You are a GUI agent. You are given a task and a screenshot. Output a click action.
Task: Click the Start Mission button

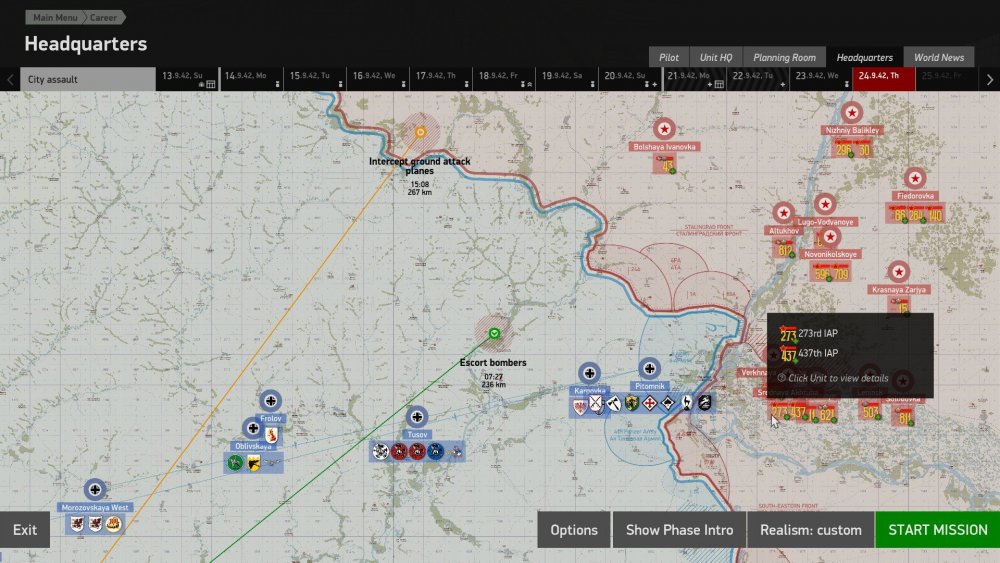tap(938, 530)
